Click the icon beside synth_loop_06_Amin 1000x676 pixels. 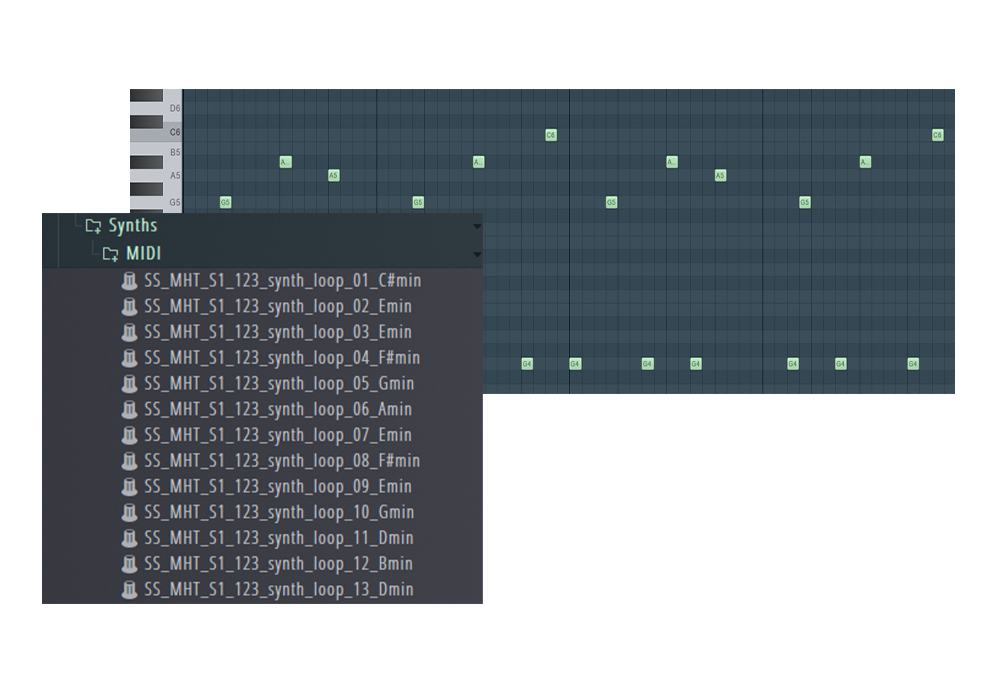129,409
